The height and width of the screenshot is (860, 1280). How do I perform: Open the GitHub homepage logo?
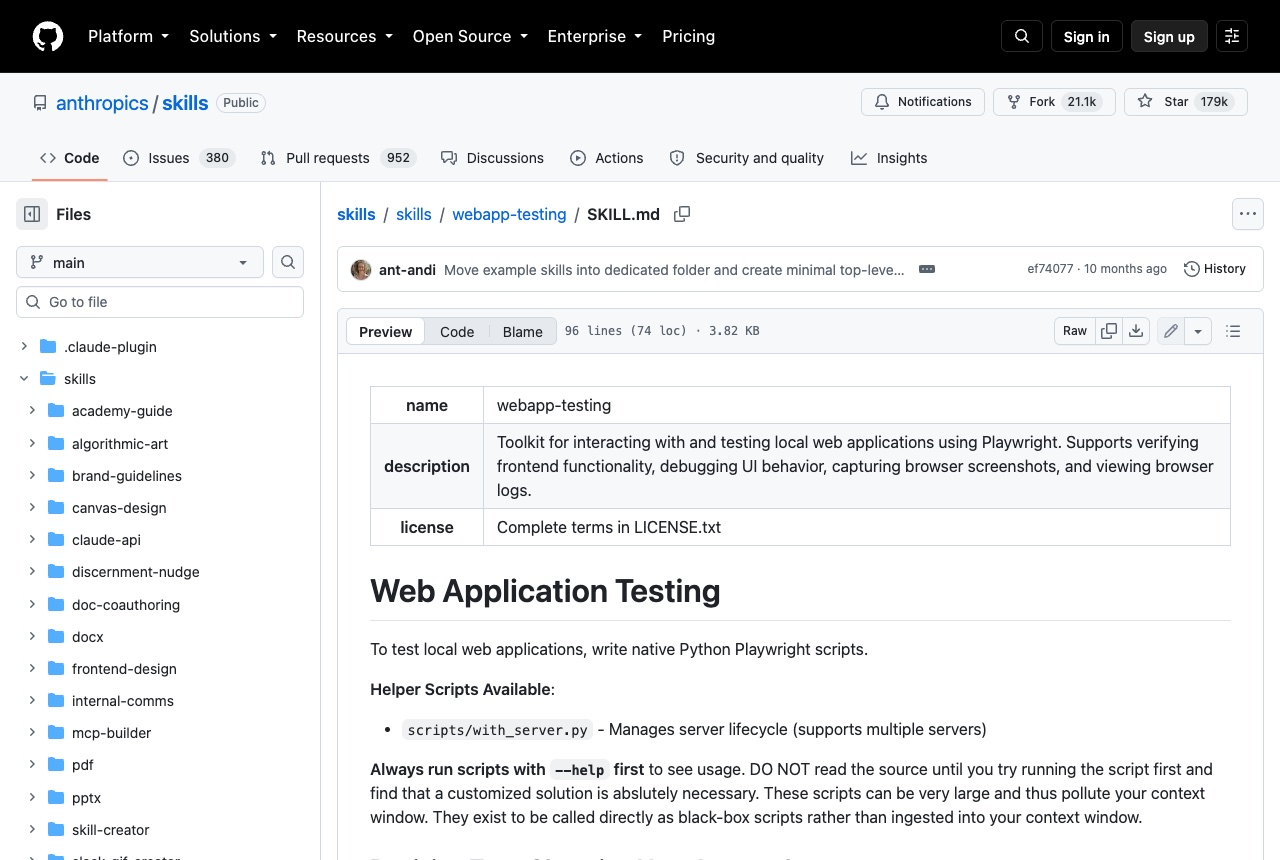click(x=48, y=36)
